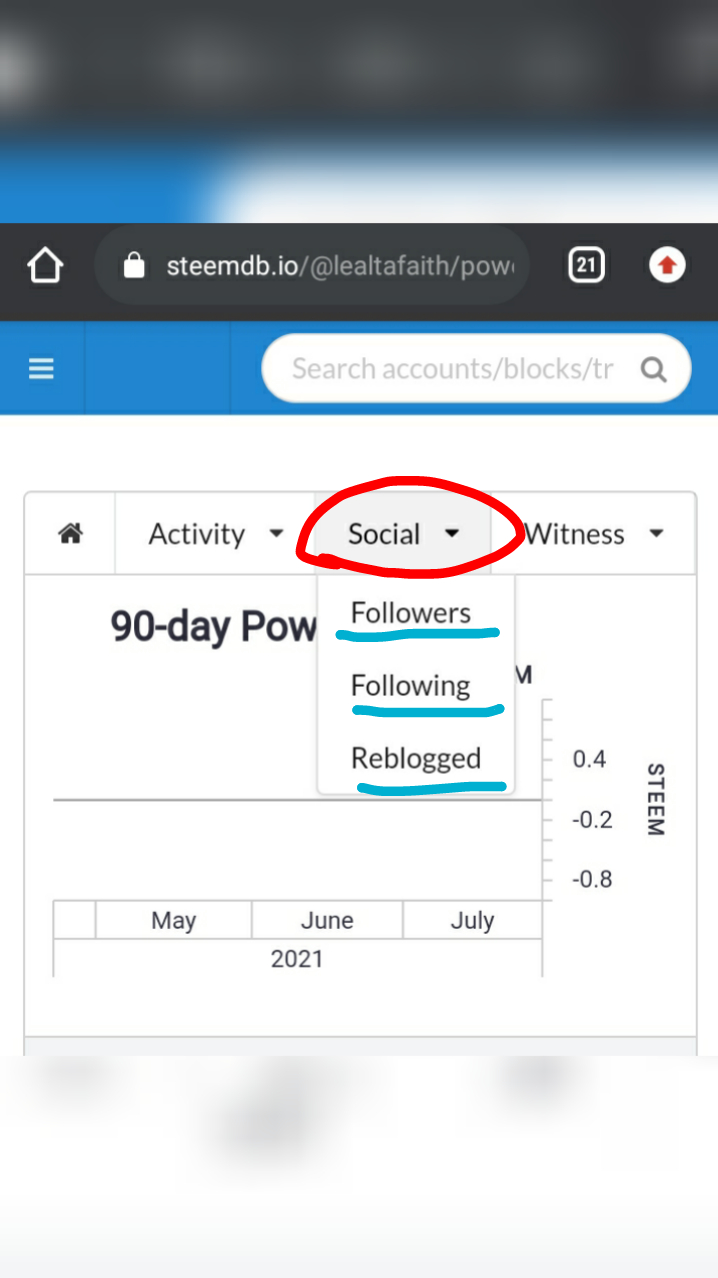Select the June month label
The image size is (718, 1278).
(x=327, y=920)
